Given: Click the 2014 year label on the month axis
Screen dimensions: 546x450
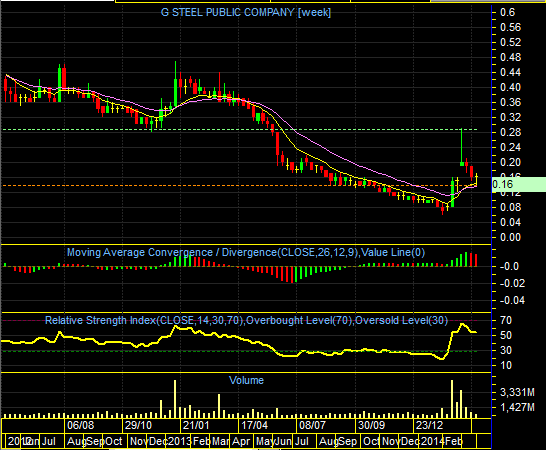Looking at the screenshot, I should point(432,441).
